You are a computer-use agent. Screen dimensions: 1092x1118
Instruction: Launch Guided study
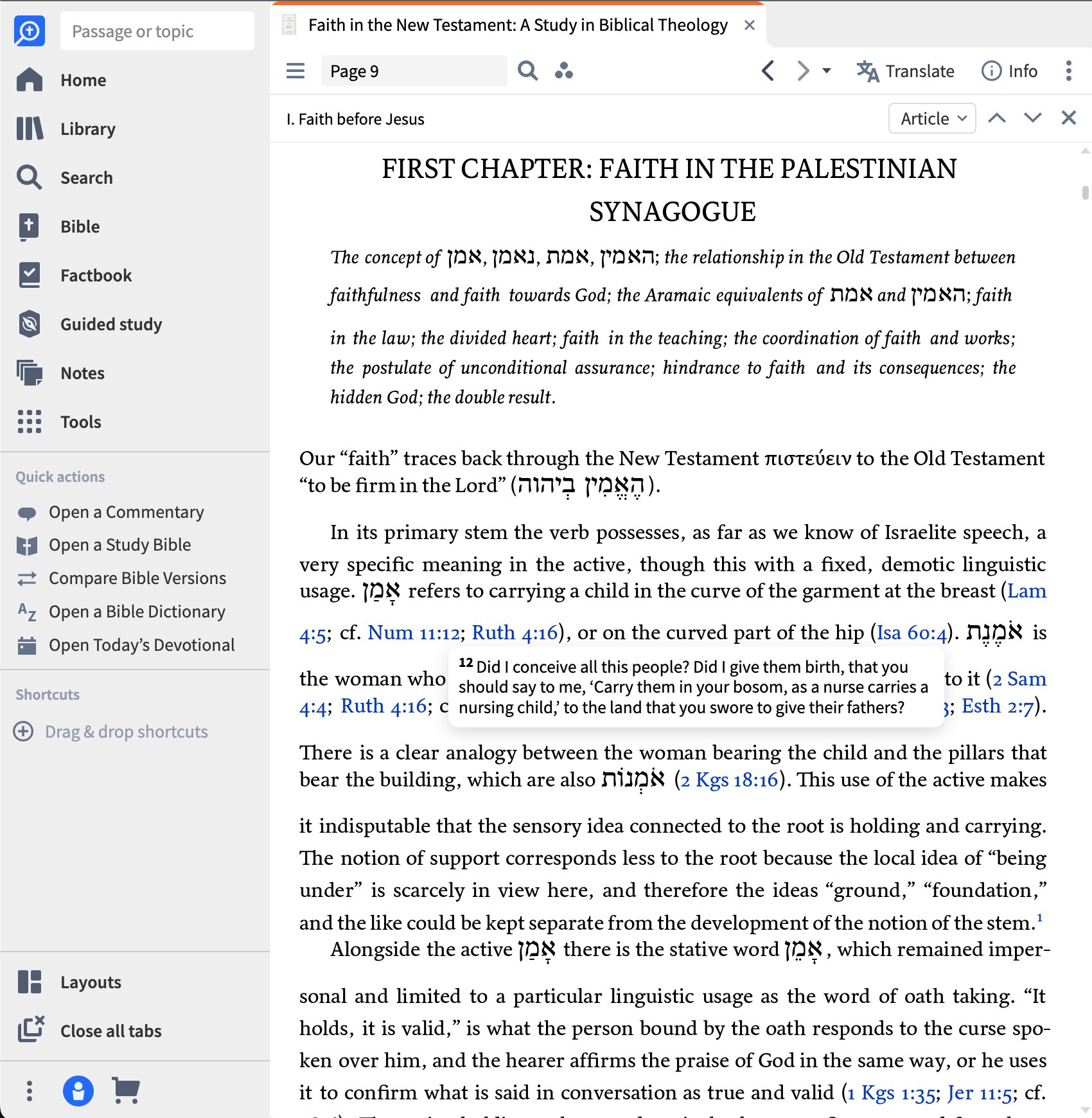coord(111,324)
